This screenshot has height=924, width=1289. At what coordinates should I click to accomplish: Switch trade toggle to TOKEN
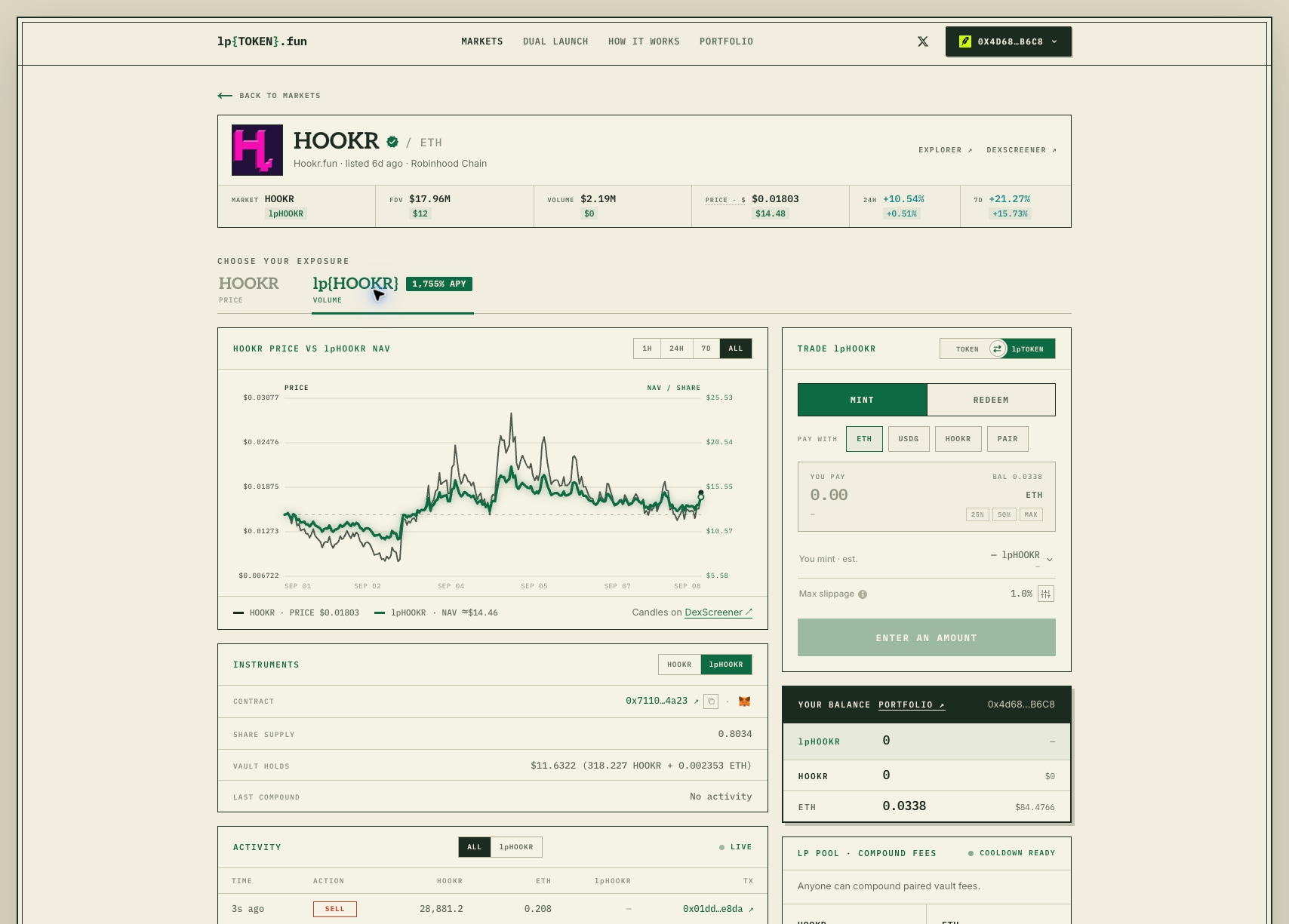(x=967, y=349)
